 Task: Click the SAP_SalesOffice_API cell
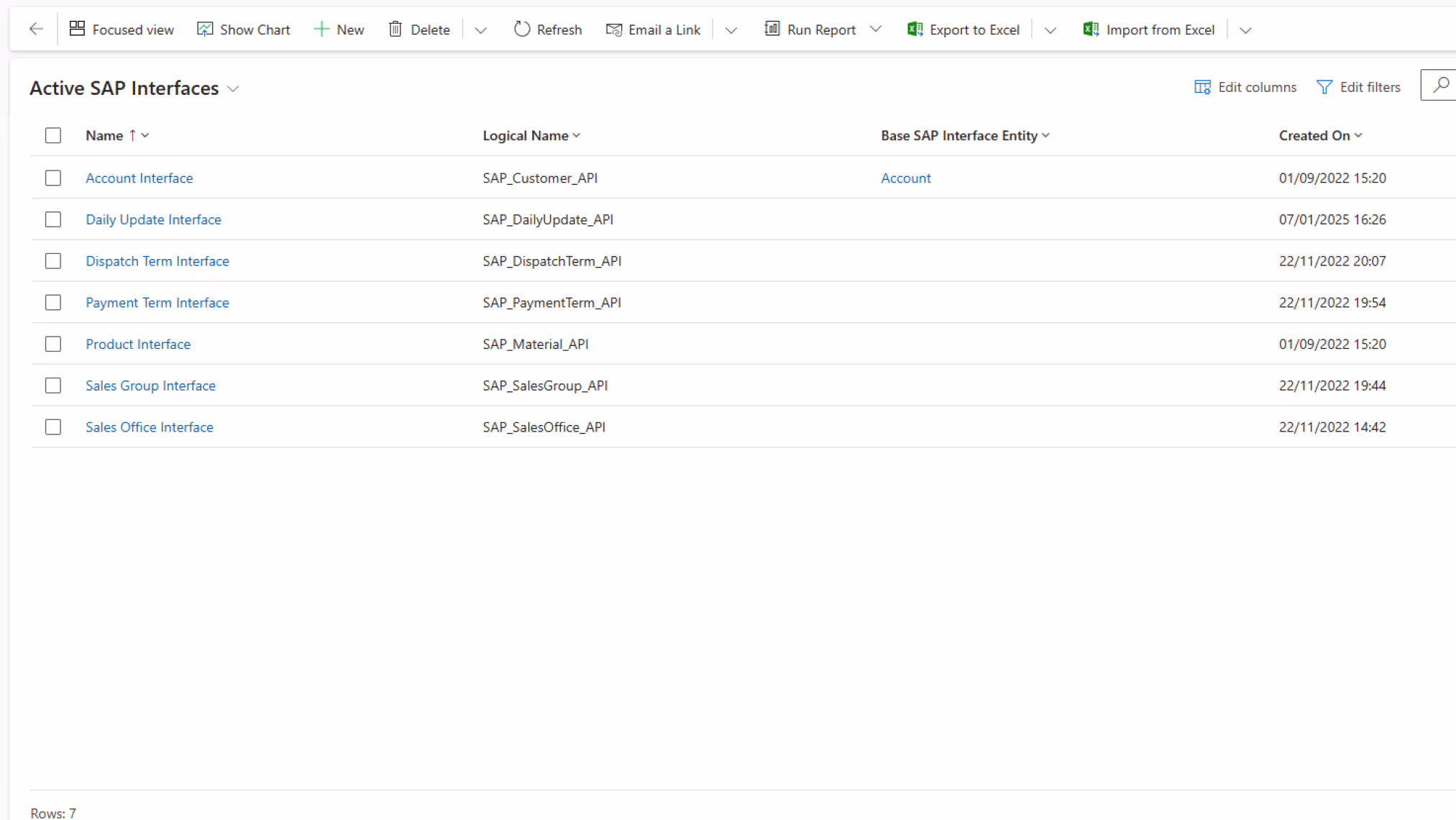(x=544, y=427)
